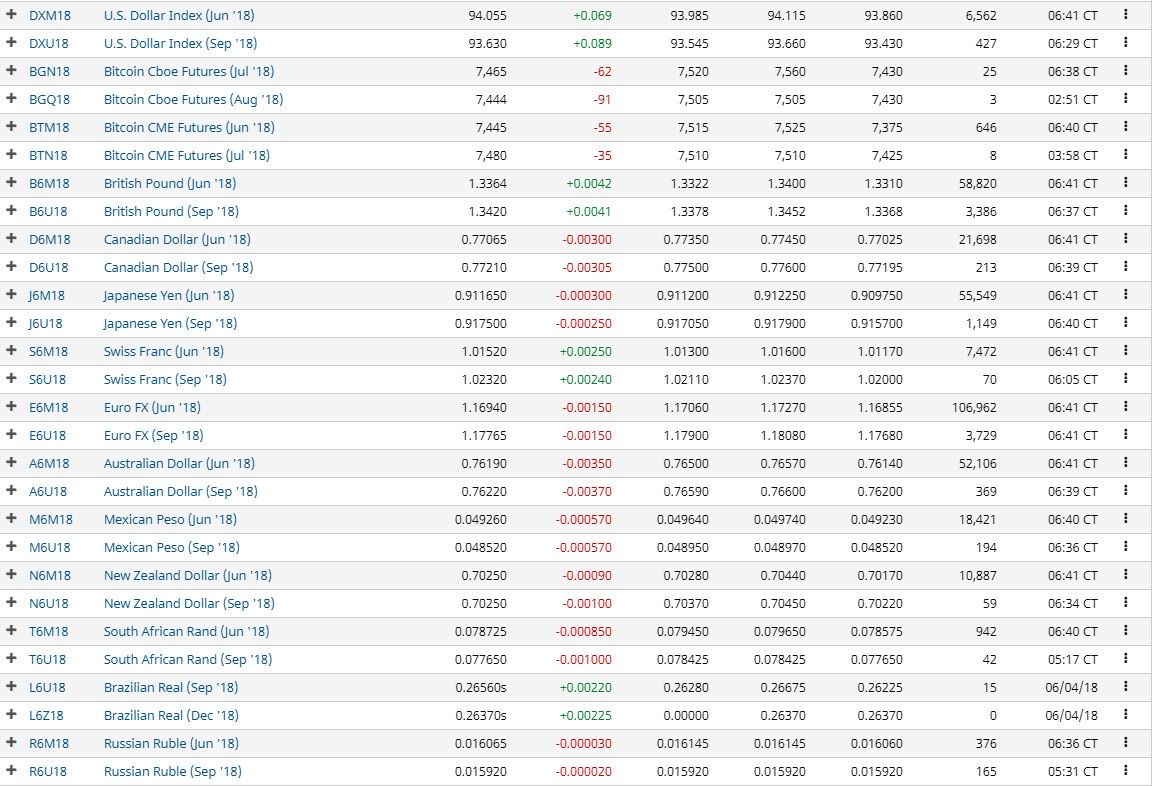Open the three-dot menu for T6M18 row
The width and height of the screenshot is (1157, 786).
coord(1125,631)
